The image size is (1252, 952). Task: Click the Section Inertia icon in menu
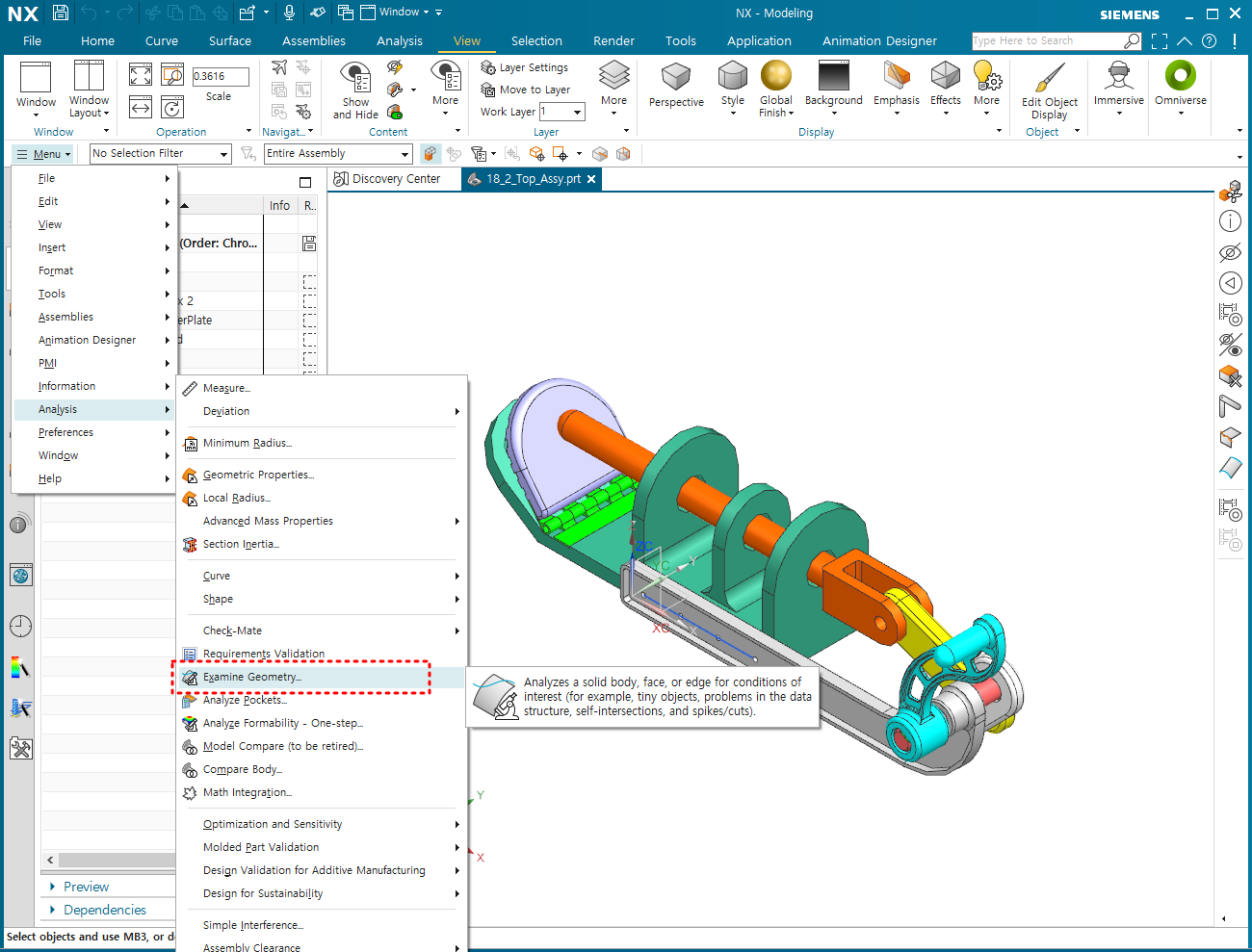(190, 544)
